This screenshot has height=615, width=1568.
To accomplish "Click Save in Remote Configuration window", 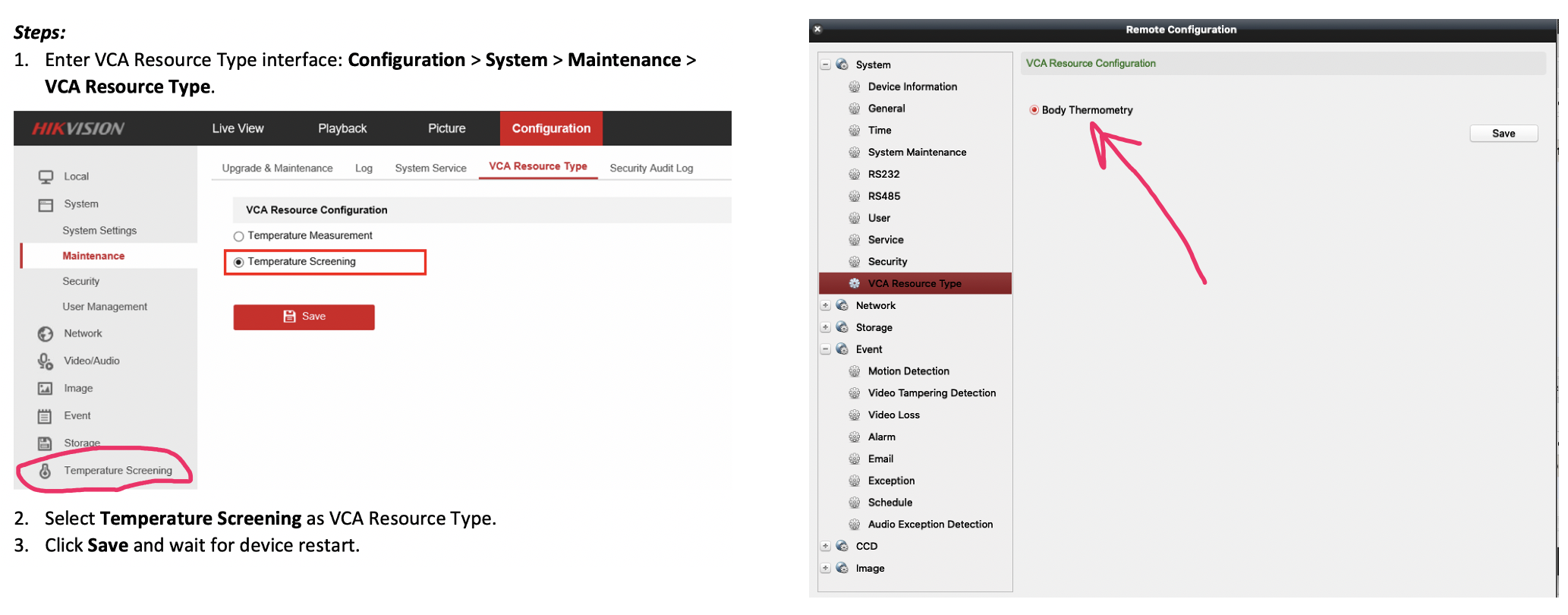I will pyautogui.click(x=1503, y=134).
